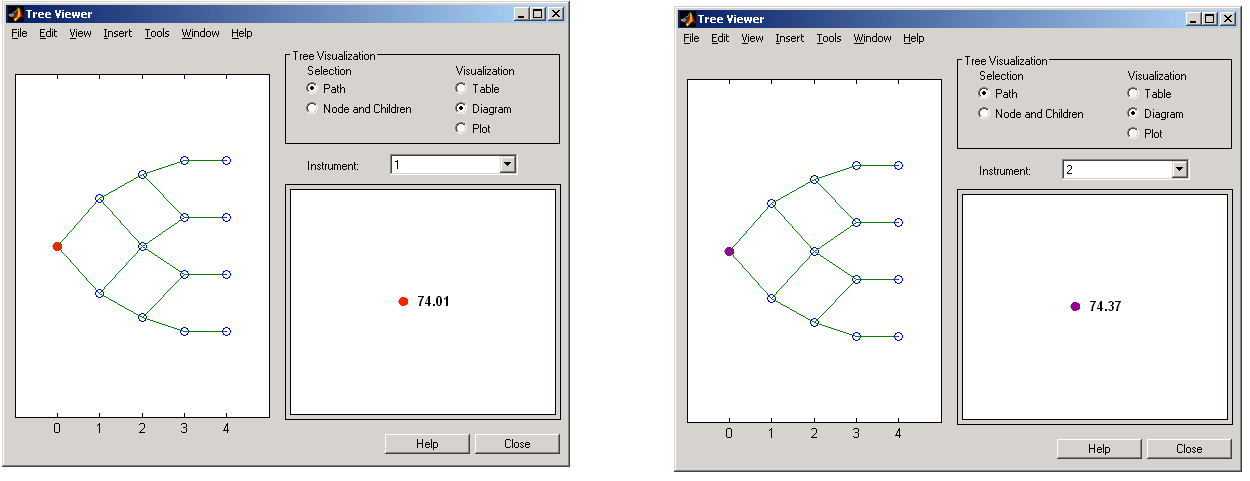Click bottom node at level 4, left tree
The image size is (1250, 481).
point(227,331)
